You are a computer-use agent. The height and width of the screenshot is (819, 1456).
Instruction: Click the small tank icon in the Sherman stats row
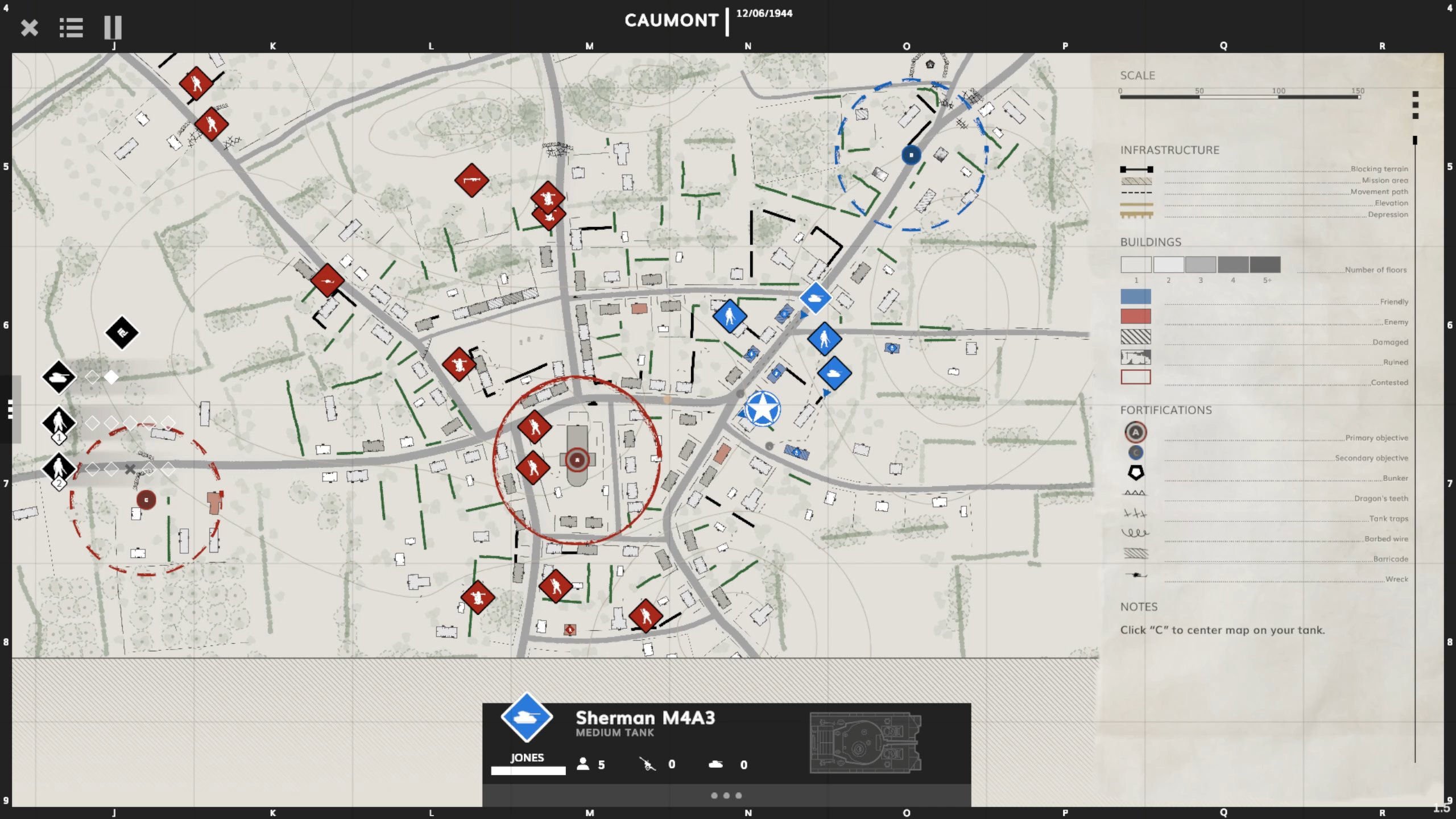(x=715, y=764)
